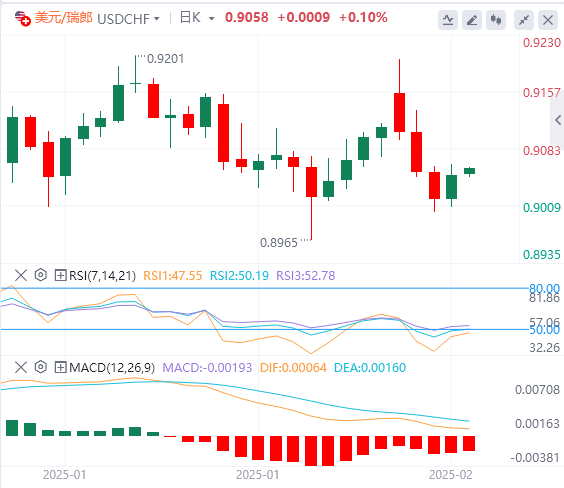Click the RSI1:47.55 value
The height and width of the screenshot is (488, 564).
[x=173, y=276]
